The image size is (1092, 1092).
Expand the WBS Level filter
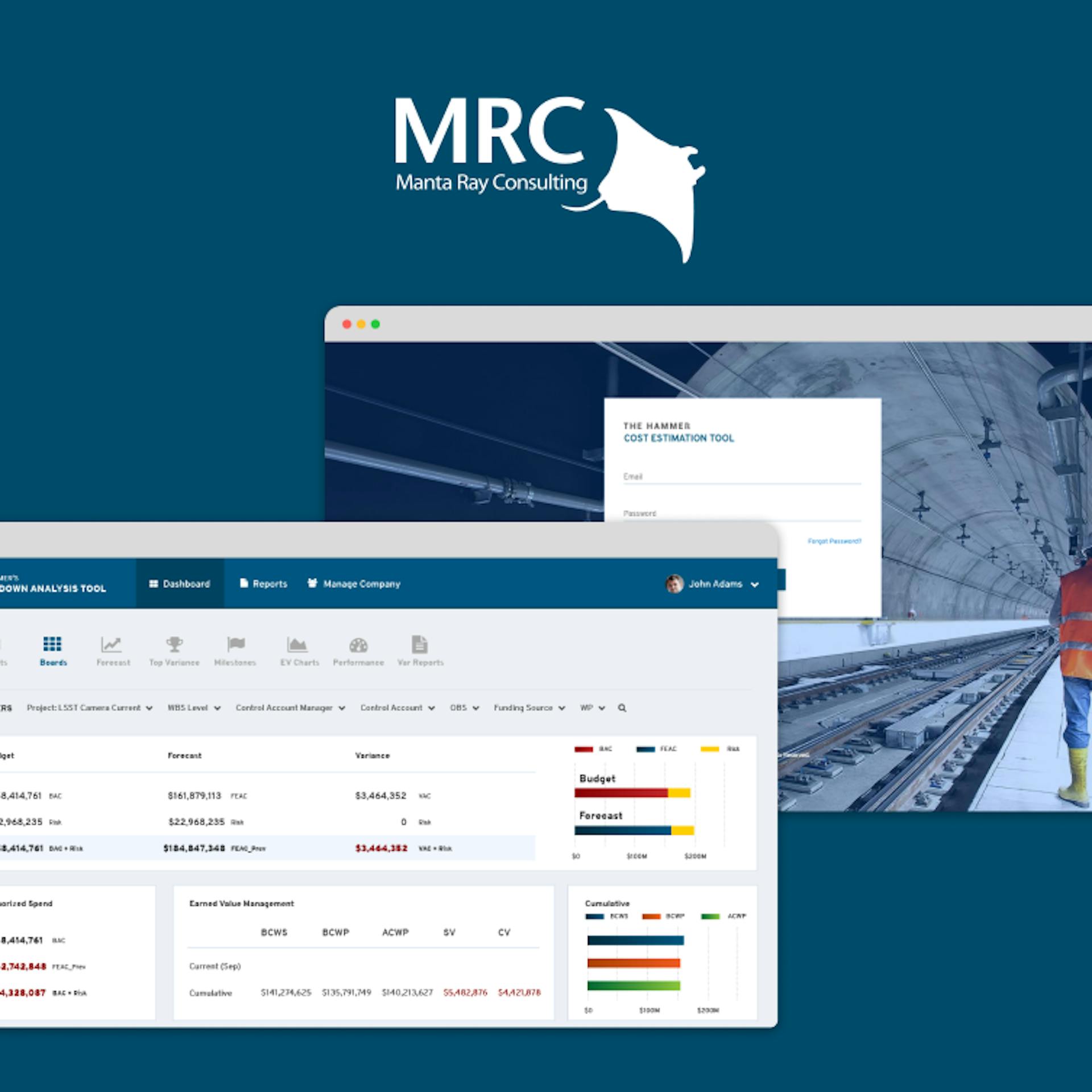194,708
